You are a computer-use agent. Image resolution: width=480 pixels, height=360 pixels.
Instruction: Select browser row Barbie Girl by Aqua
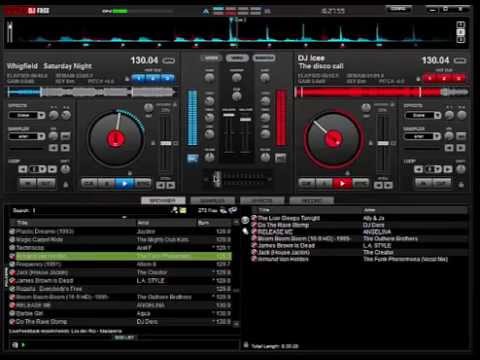point(121,313)
